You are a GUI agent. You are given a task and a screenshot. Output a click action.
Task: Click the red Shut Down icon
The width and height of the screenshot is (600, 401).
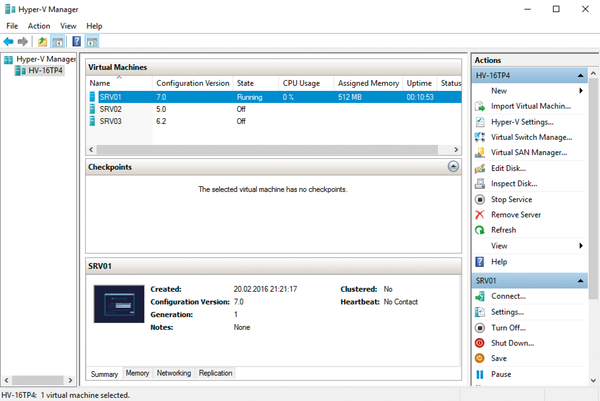[480, 343]
